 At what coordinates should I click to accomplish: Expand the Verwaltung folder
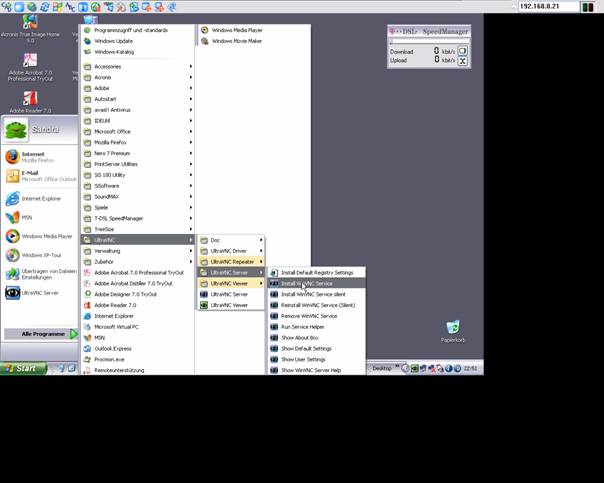[138, 251]
